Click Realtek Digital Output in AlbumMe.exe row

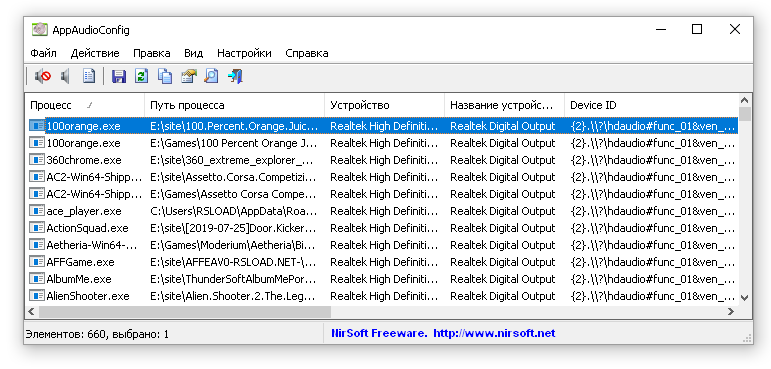tap(503, 279)
